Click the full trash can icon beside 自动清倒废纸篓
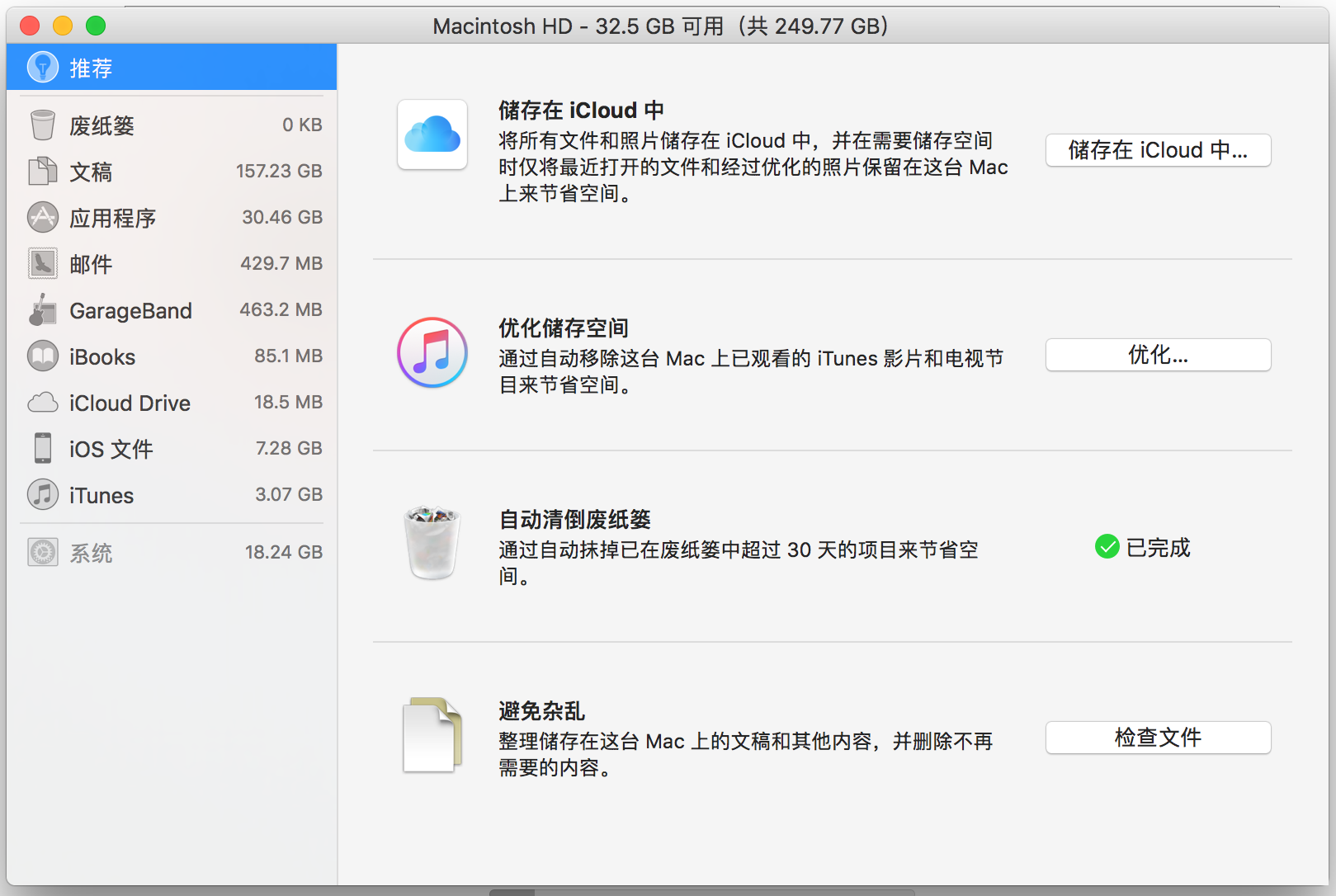 click(432, 543)
